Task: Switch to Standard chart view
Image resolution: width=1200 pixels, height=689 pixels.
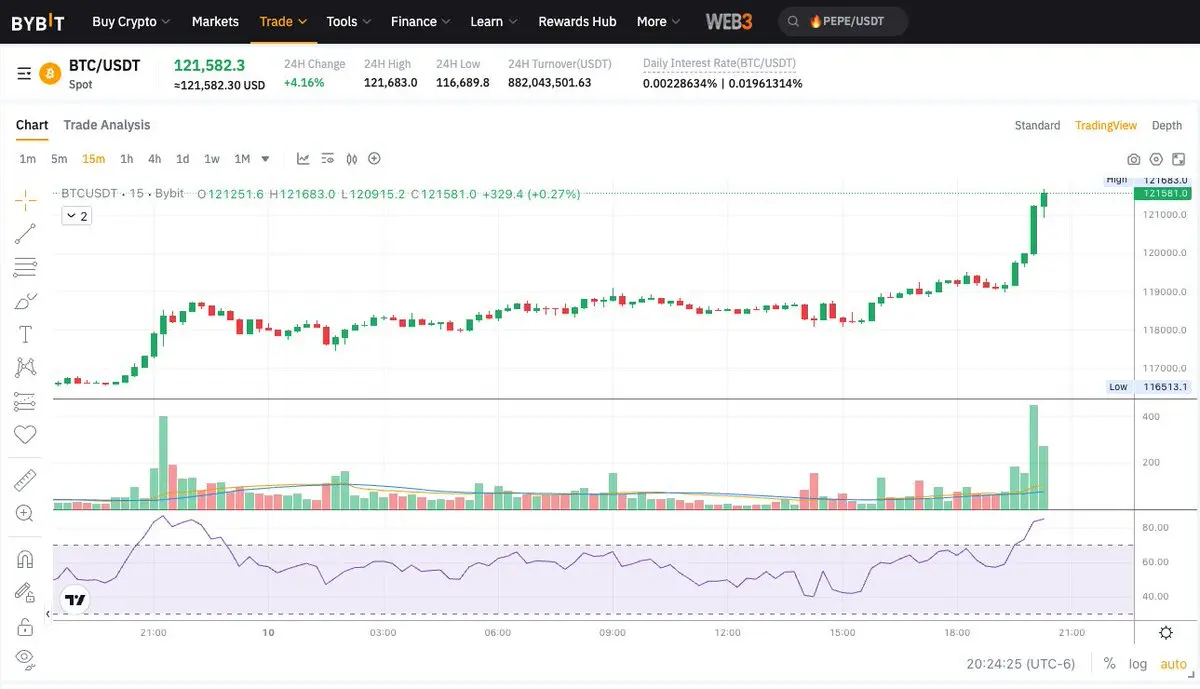Action: click(x=1037, y=125)
